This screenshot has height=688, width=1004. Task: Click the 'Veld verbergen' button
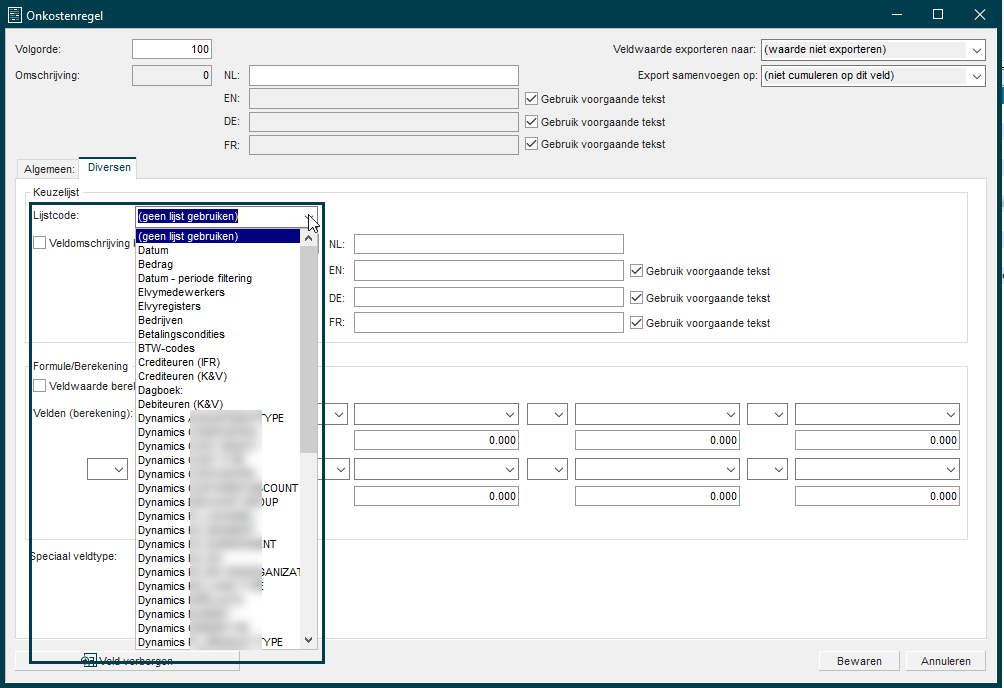(127, 661)
